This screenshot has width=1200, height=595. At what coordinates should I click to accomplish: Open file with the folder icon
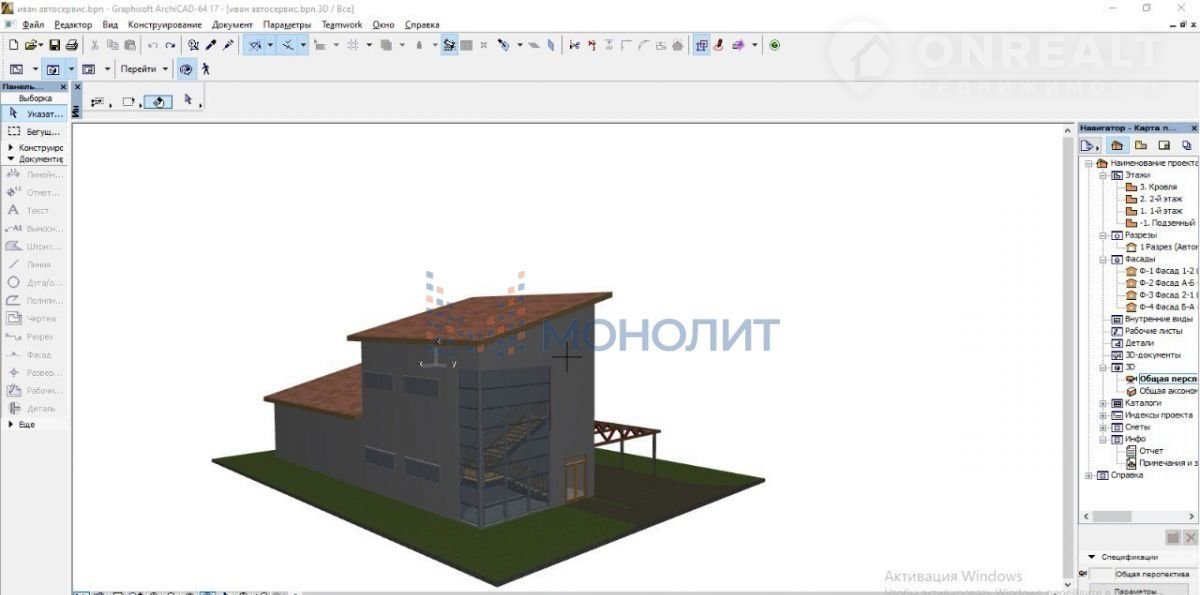coord(32,45)
